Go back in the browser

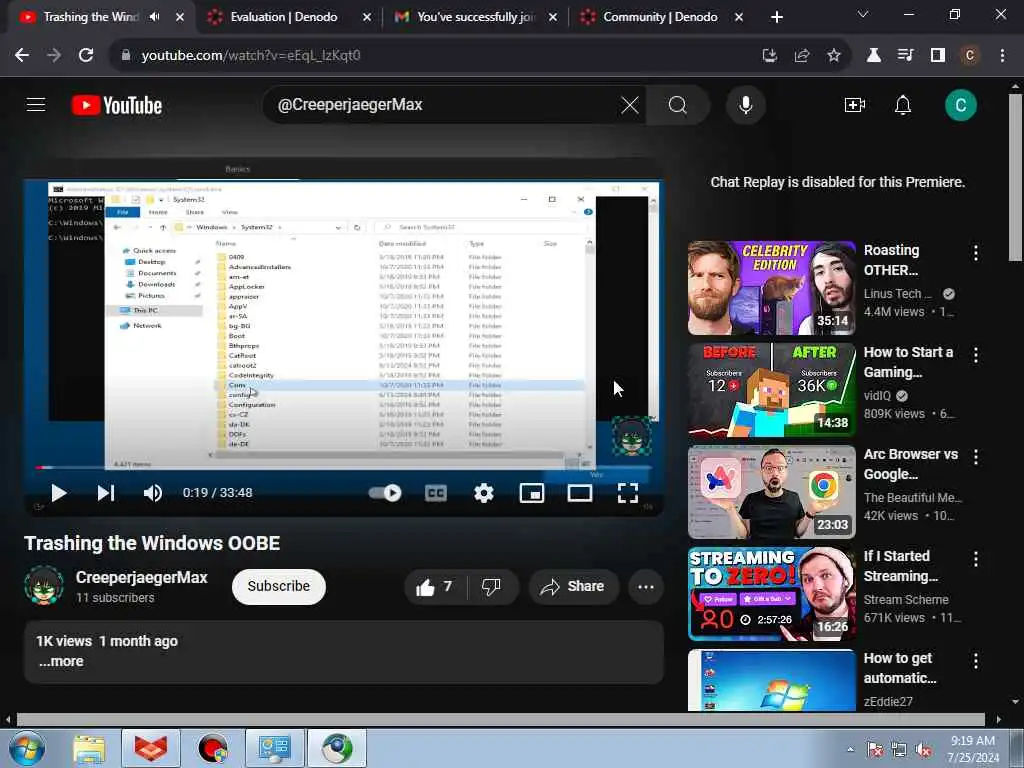click(22, 56)
